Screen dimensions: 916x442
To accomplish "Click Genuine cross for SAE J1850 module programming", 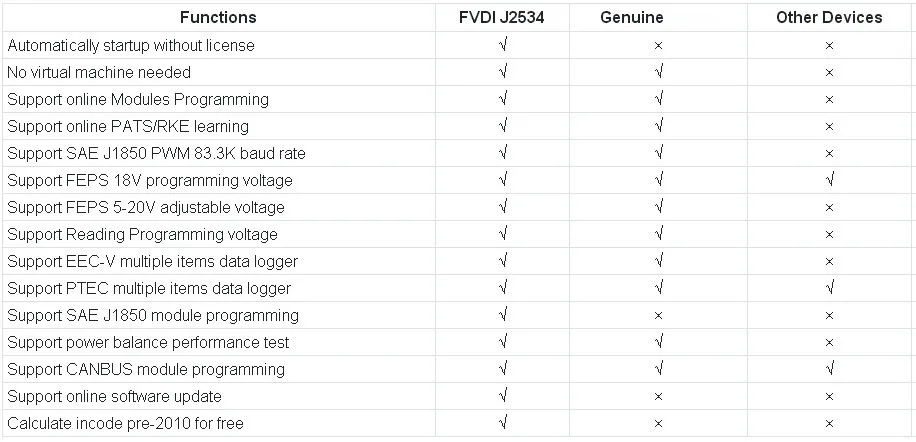I will point(658,316).
